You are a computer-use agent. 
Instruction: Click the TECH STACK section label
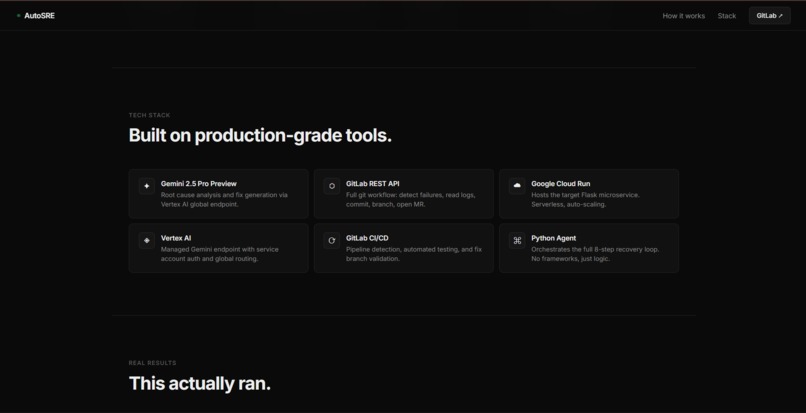click(149, 115)
